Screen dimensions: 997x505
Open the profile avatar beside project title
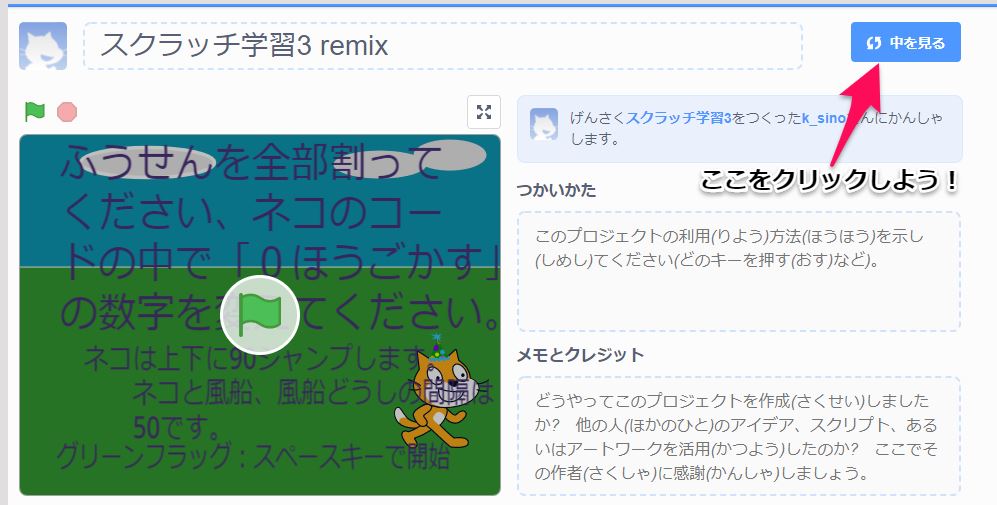[x=43, y=46]
